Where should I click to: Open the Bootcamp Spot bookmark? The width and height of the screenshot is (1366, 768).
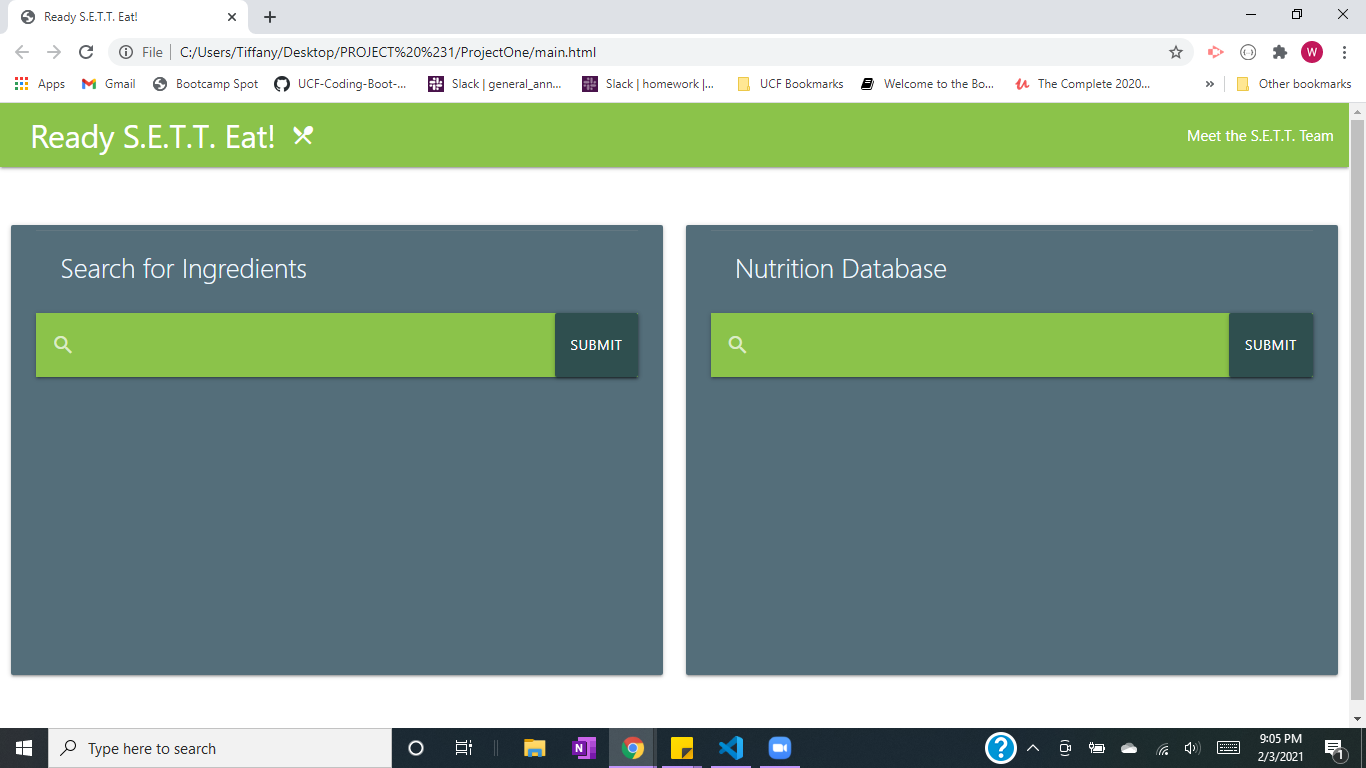coord(205,84)
